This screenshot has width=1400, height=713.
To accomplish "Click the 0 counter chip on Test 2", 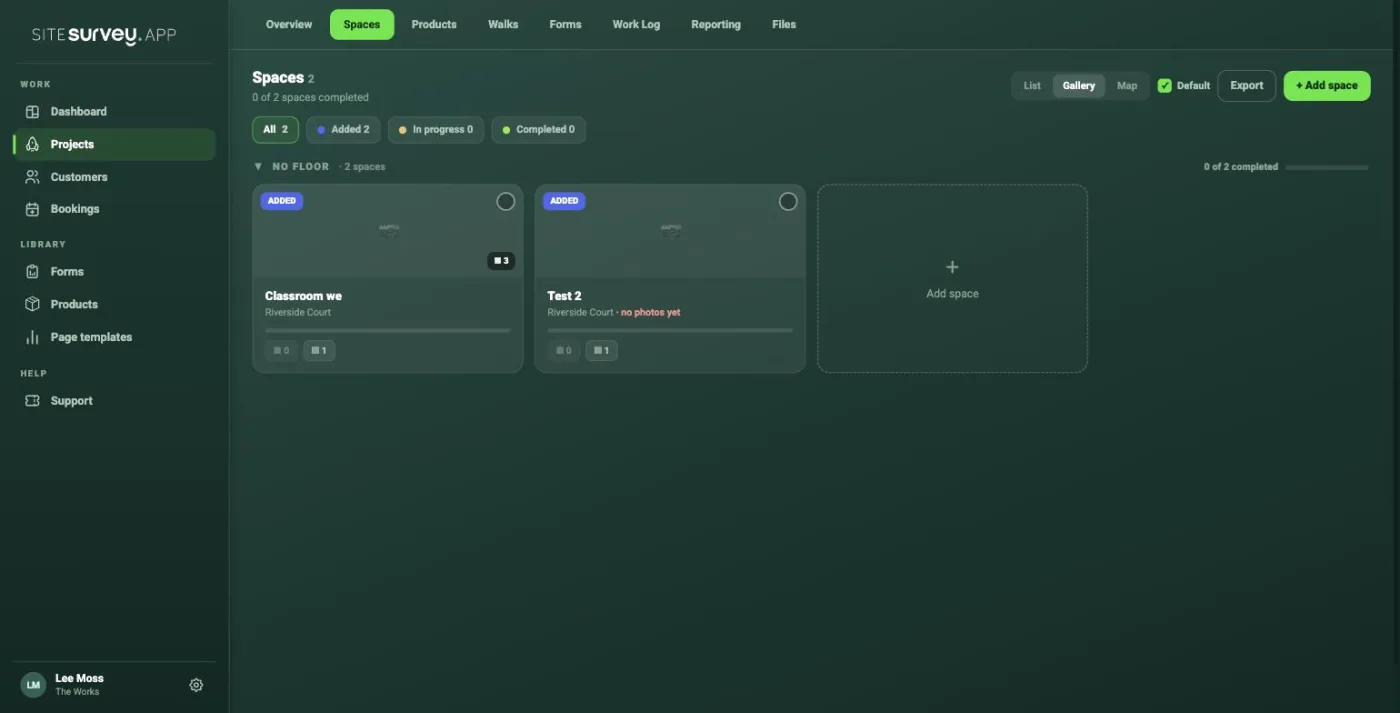I will point(563,351).
